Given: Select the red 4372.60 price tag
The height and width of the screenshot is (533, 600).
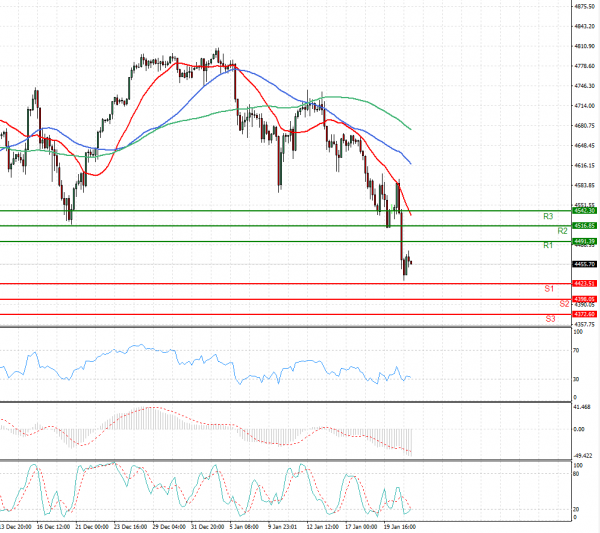Looking at the screenshot, I should click(x=584, y=314).
